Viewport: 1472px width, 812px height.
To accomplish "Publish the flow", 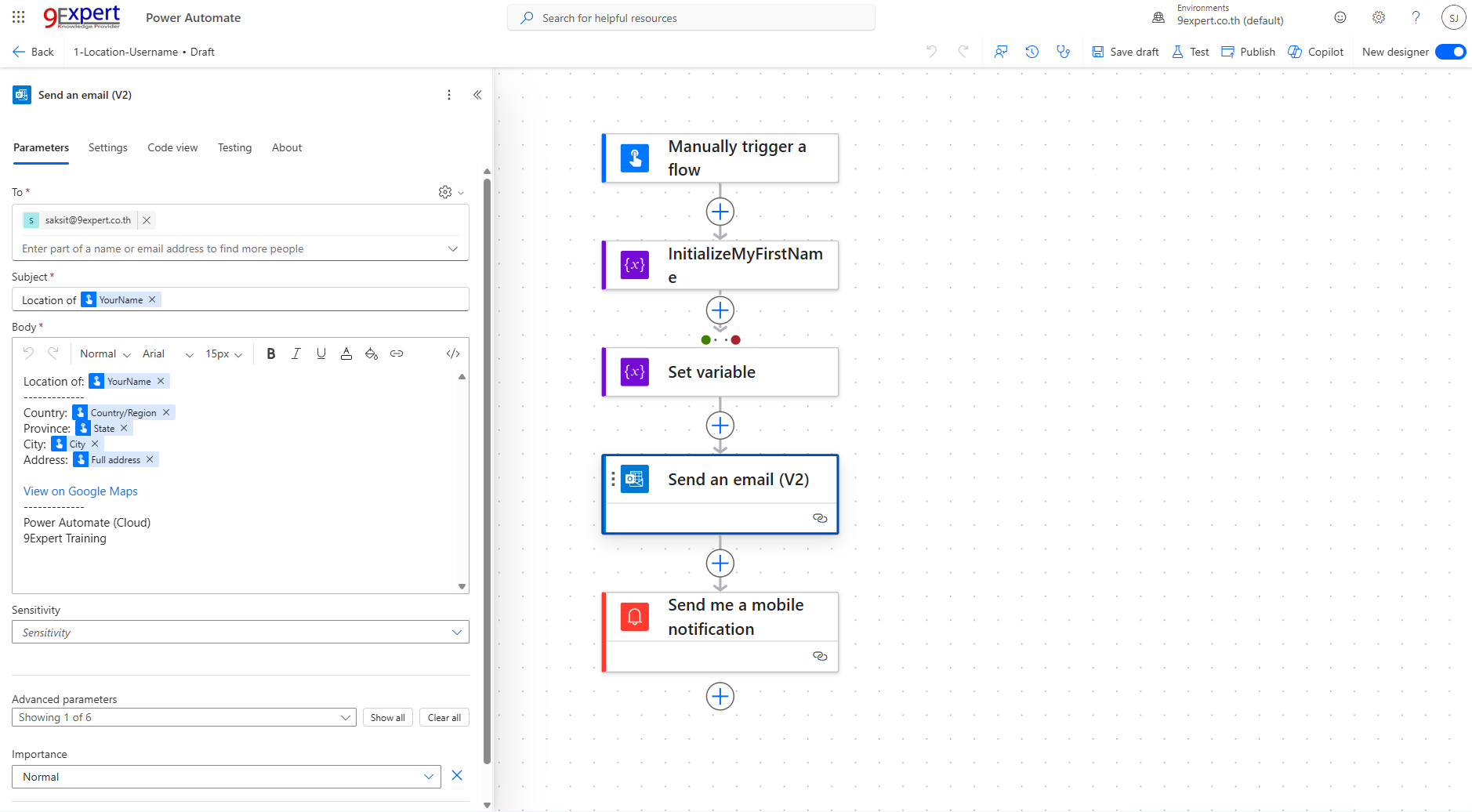I will tap(1248, 52).
